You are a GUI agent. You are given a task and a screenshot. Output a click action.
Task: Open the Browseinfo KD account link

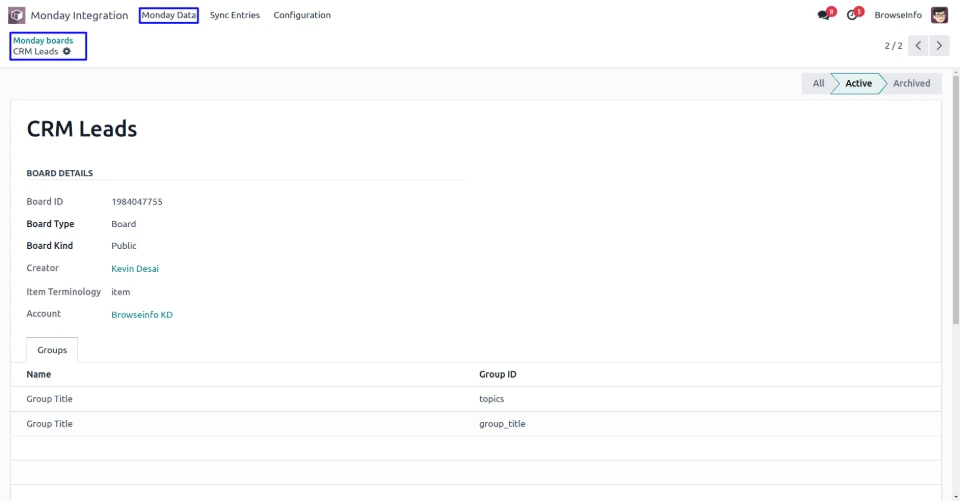click(x=142, y=315)
